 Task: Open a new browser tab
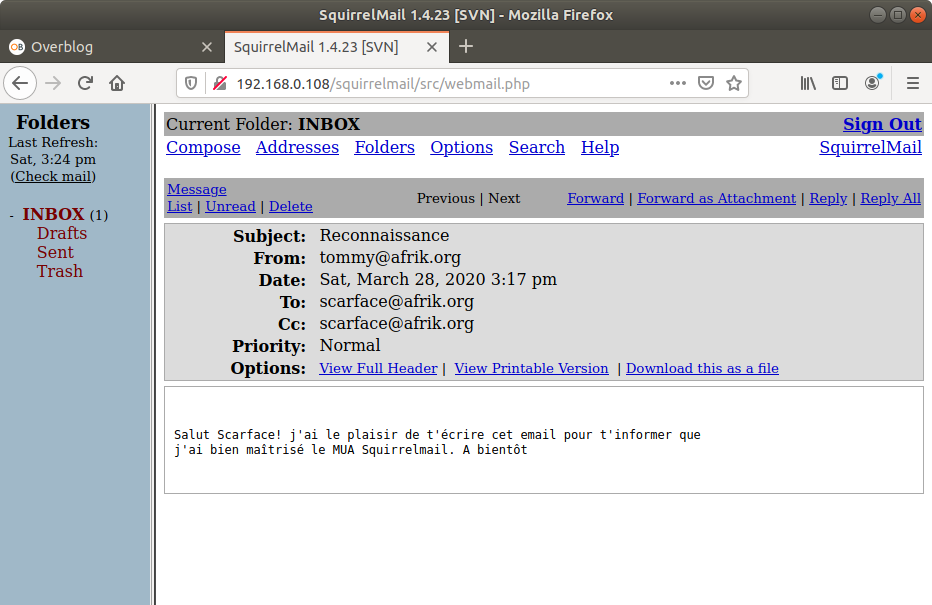click(x=466, y=46)
